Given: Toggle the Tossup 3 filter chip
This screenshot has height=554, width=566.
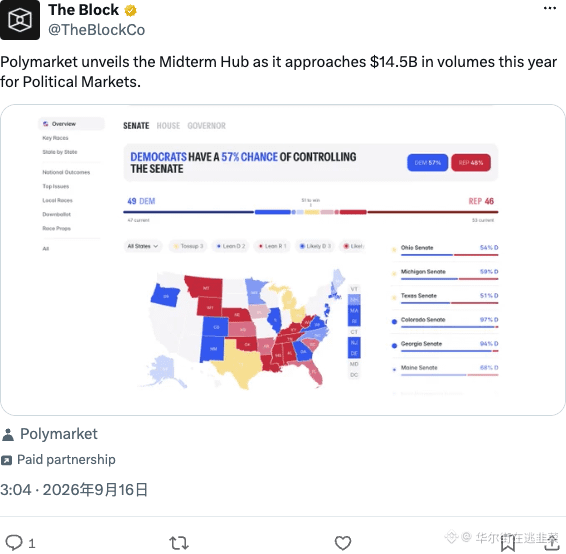Looking at the screenshot, I should (188, 246).
